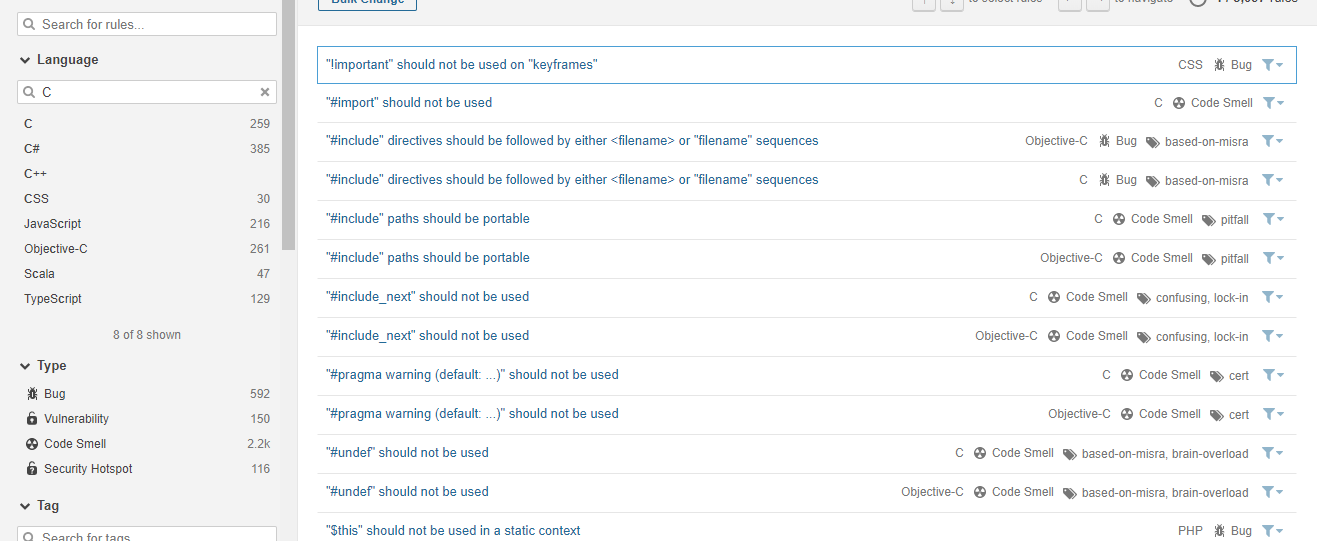Click the Bug icon in Type filter

[32, 394]
